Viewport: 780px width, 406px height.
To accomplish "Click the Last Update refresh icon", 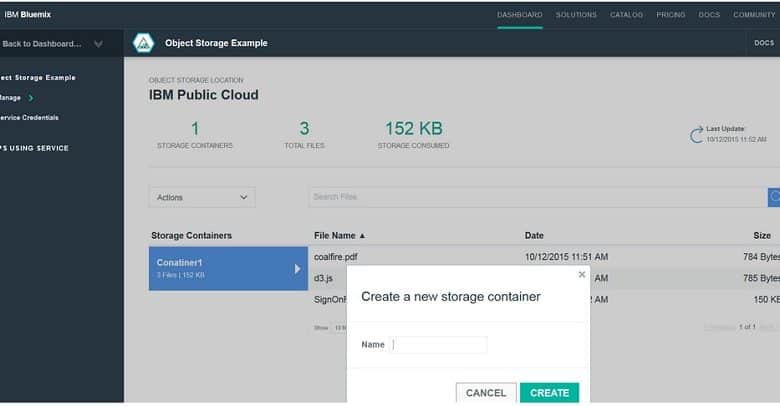I will (696, 134).
